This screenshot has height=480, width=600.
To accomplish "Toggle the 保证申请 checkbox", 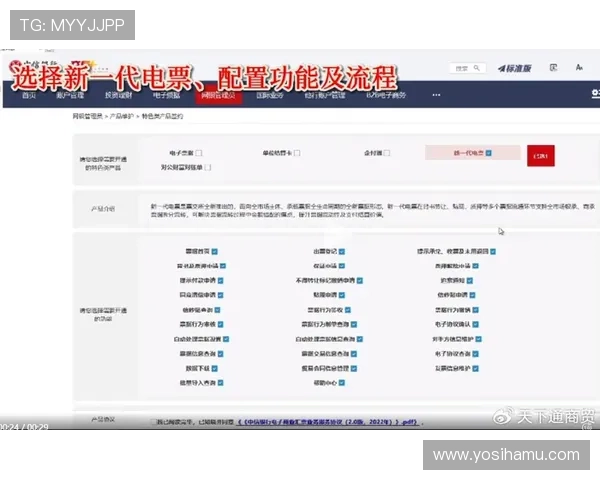I will [342, 266].
